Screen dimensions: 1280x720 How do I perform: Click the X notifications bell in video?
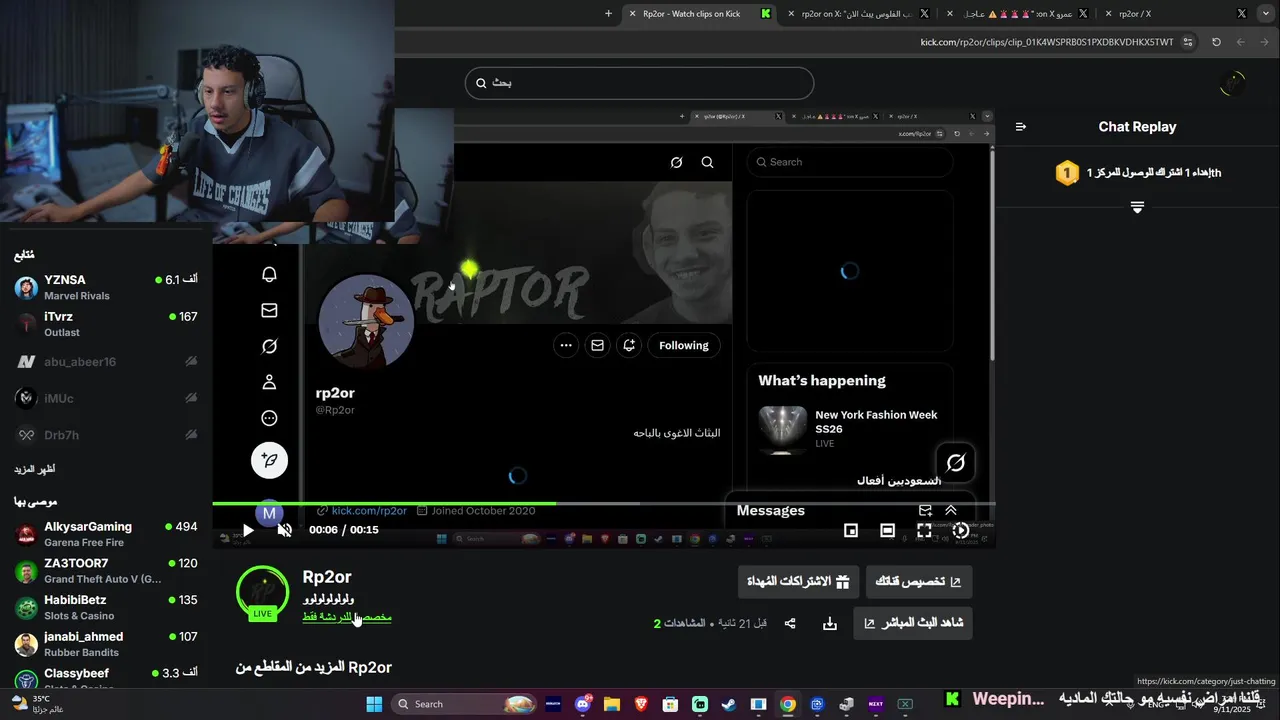(x=269, y=274)
